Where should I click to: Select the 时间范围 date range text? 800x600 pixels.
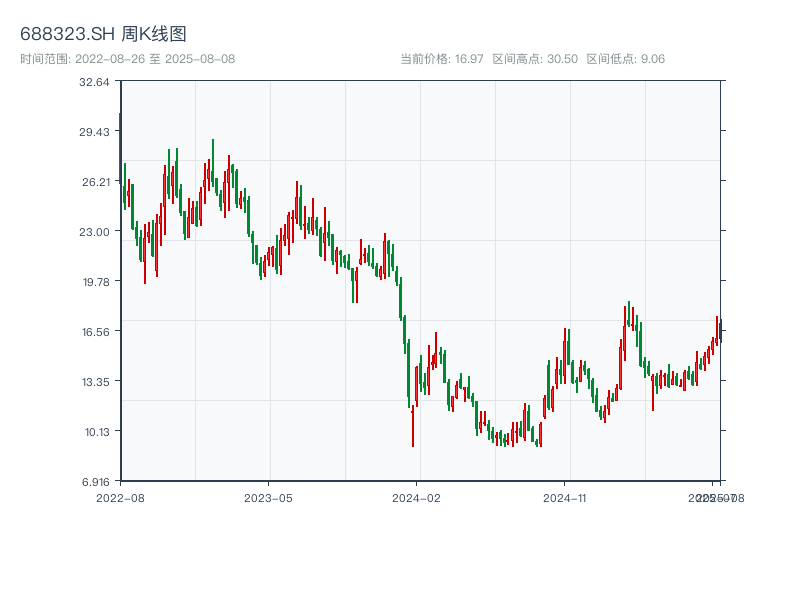[127, 59]
